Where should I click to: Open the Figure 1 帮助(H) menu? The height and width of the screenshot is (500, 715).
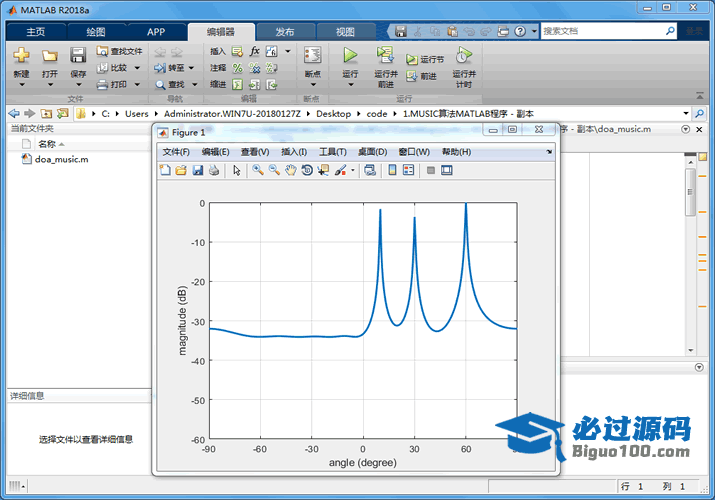click(x=456, y=152)
